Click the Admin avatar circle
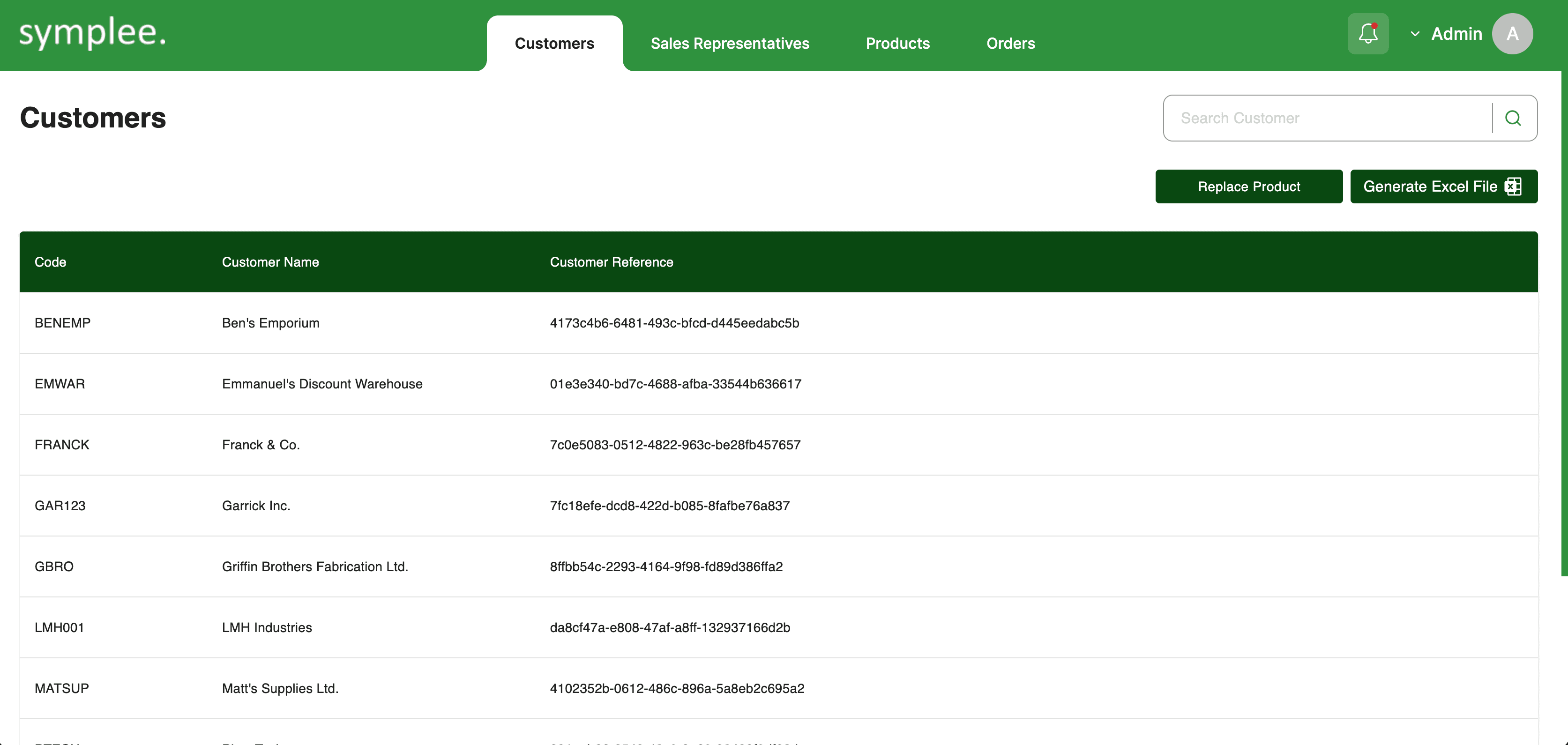The image size is (1568, 745). point(1512,33)
